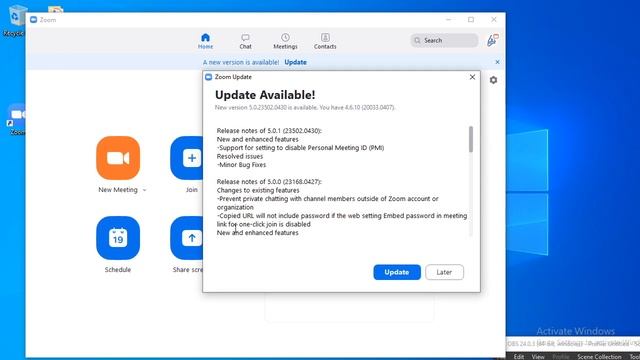This screenshot has height=360, width=640.
Task: Click the Share screen icon
Action: coord(187,238)
